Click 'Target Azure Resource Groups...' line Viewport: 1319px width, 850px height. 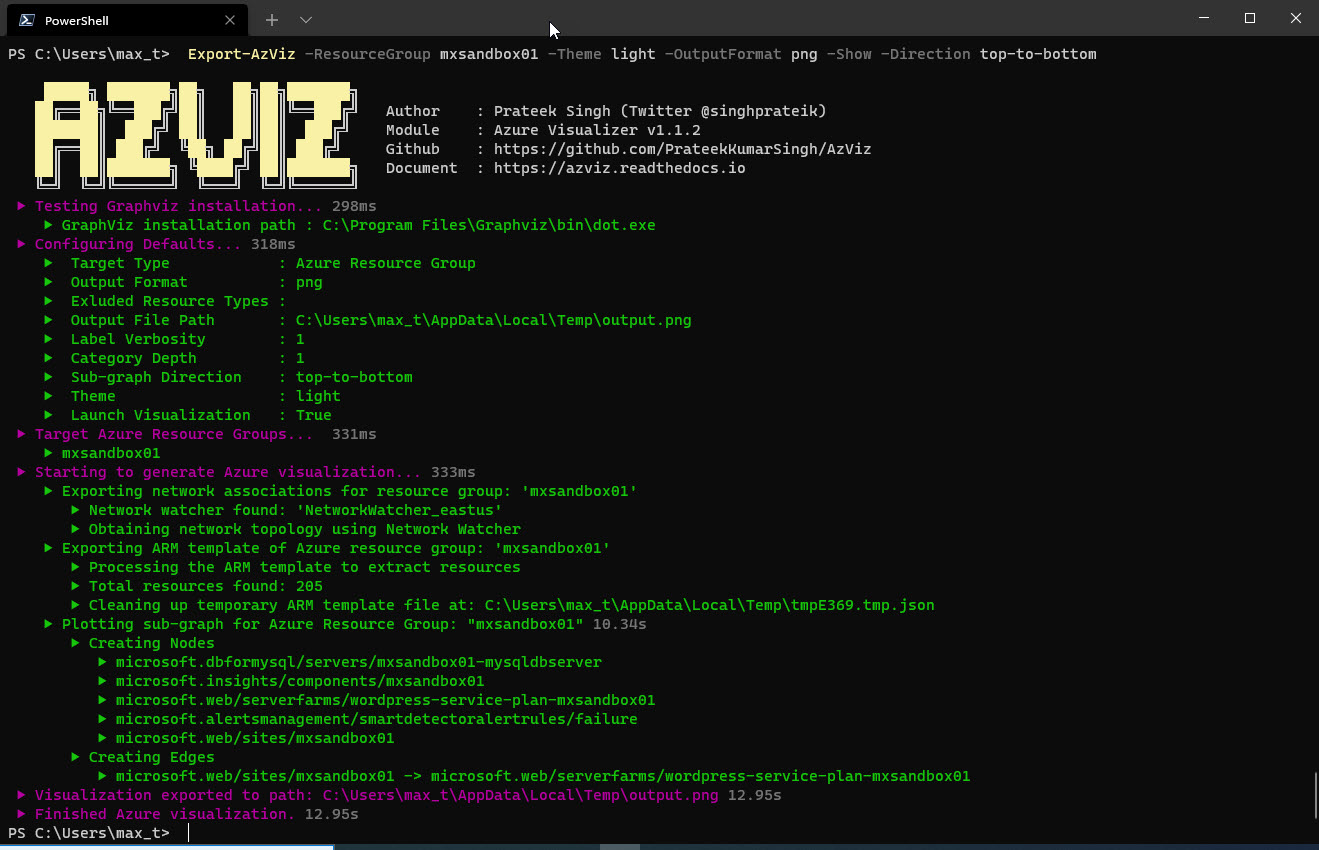[197, 434]
